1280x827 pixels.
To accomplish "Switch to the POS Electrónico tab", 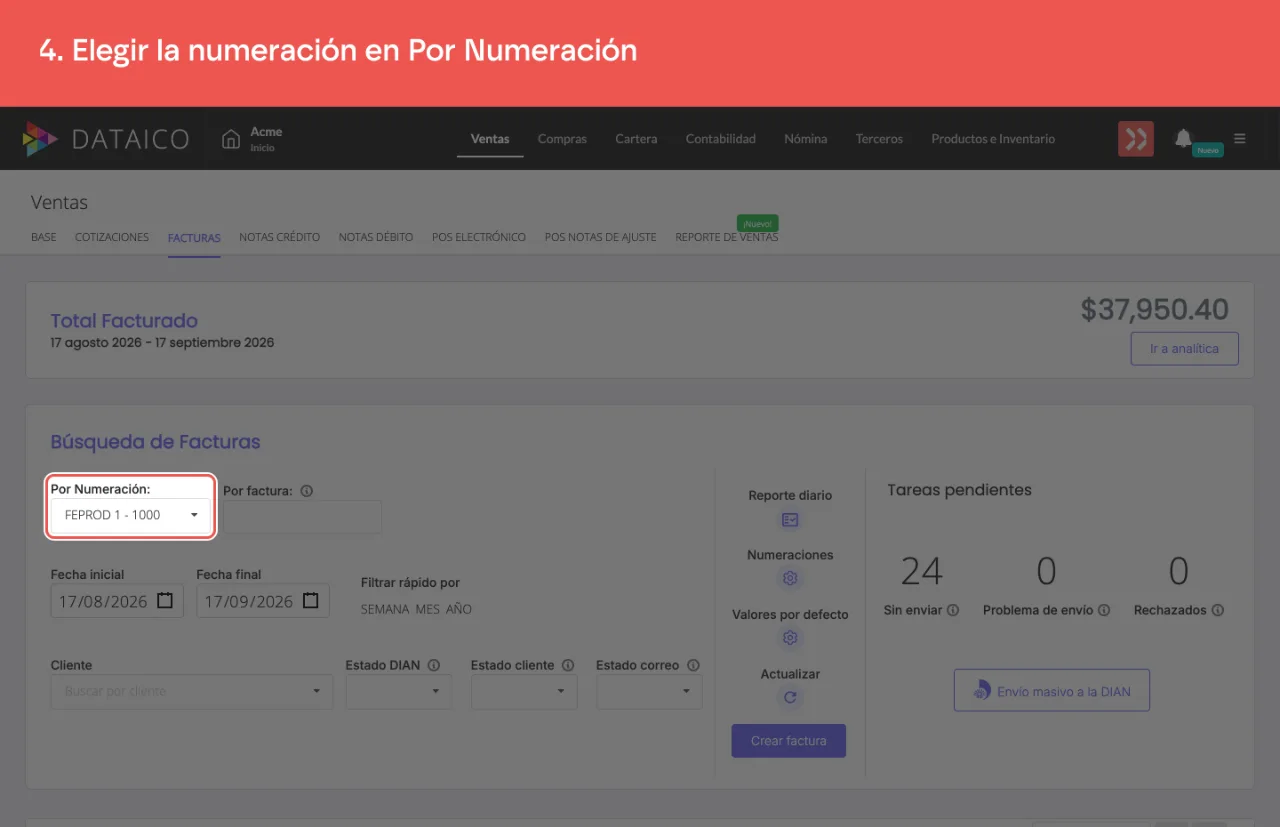I will tap(479, 237).
